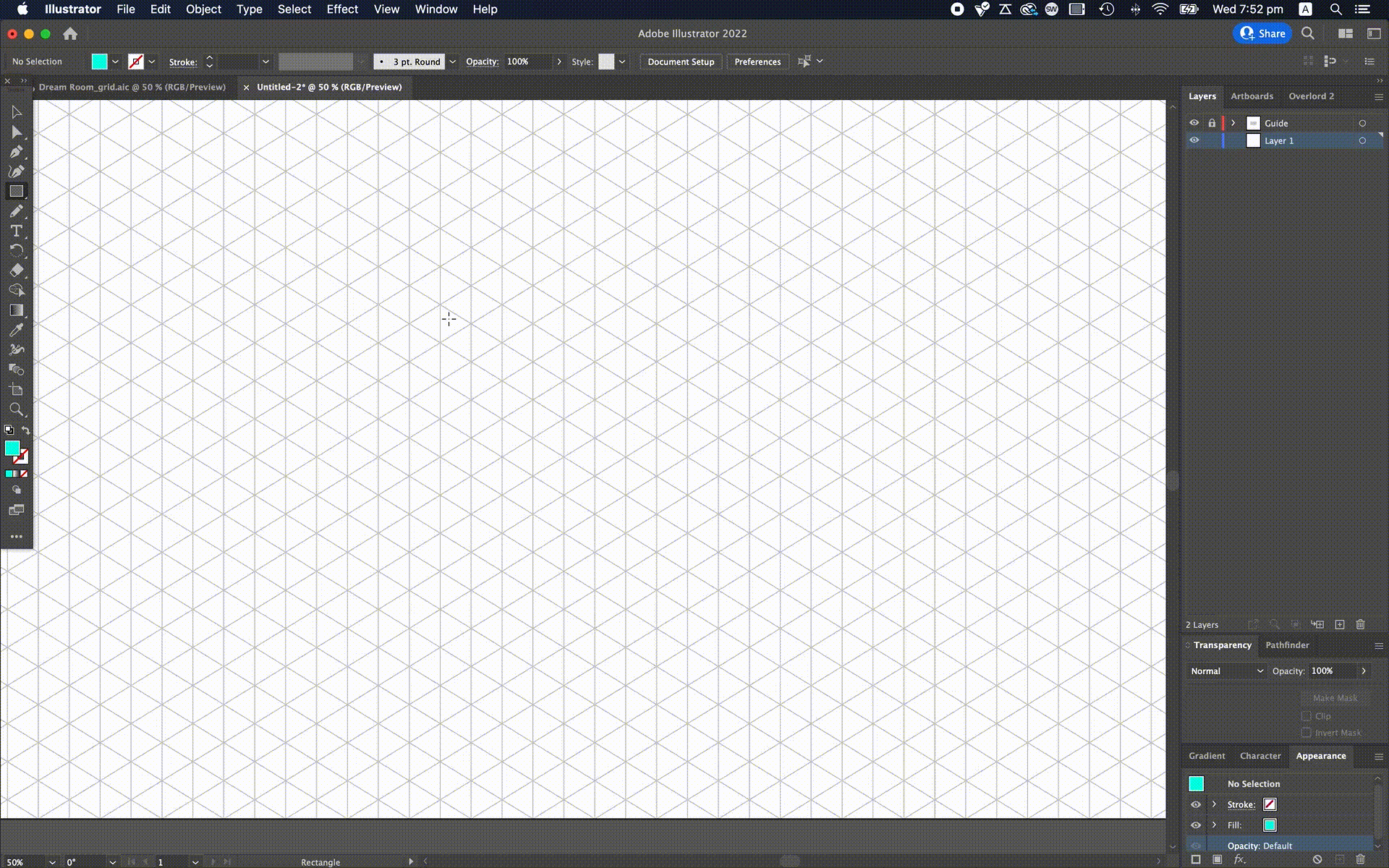Select the Zoom tool in toolbar
The image size is (1389, 868).
click(x=16, y=409)
